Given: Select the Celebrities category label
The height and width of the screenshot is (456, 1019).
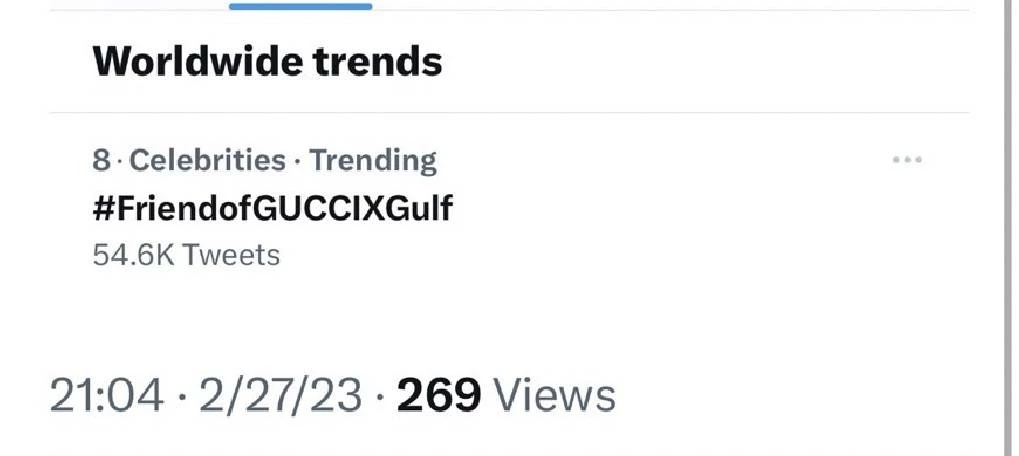Looking at the screenshot, I should [208, 160].
